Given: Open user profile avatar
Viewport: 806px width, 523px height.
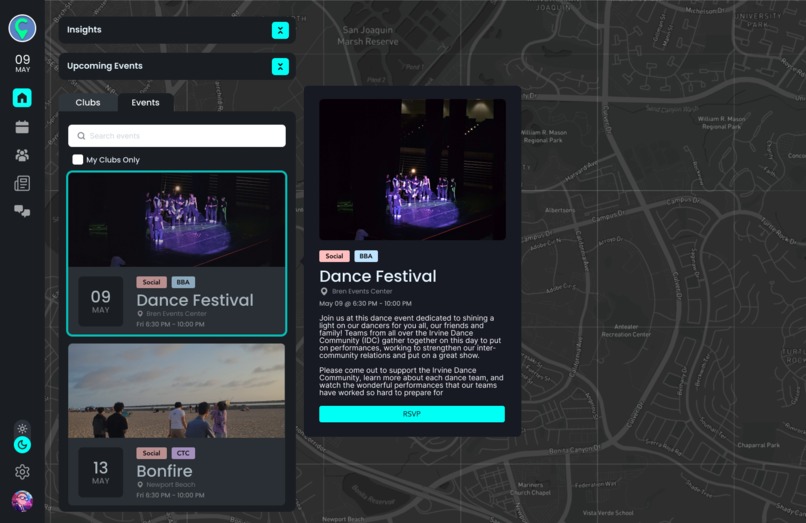Looking at the screenshot, I should (x=22, y=501).
